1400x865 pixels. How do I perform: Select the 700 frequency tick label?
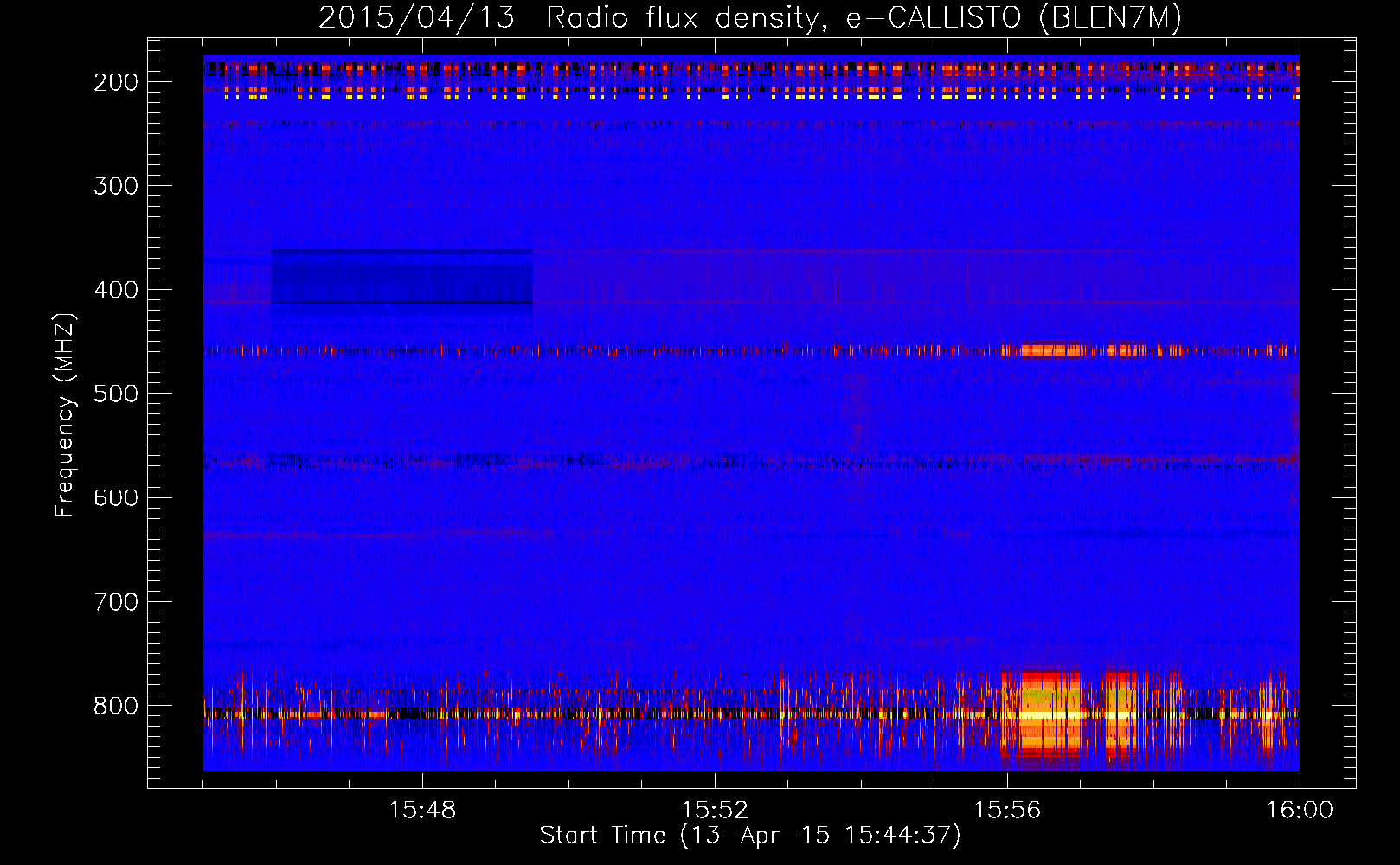pyautogui.click(x=116, y=601)
